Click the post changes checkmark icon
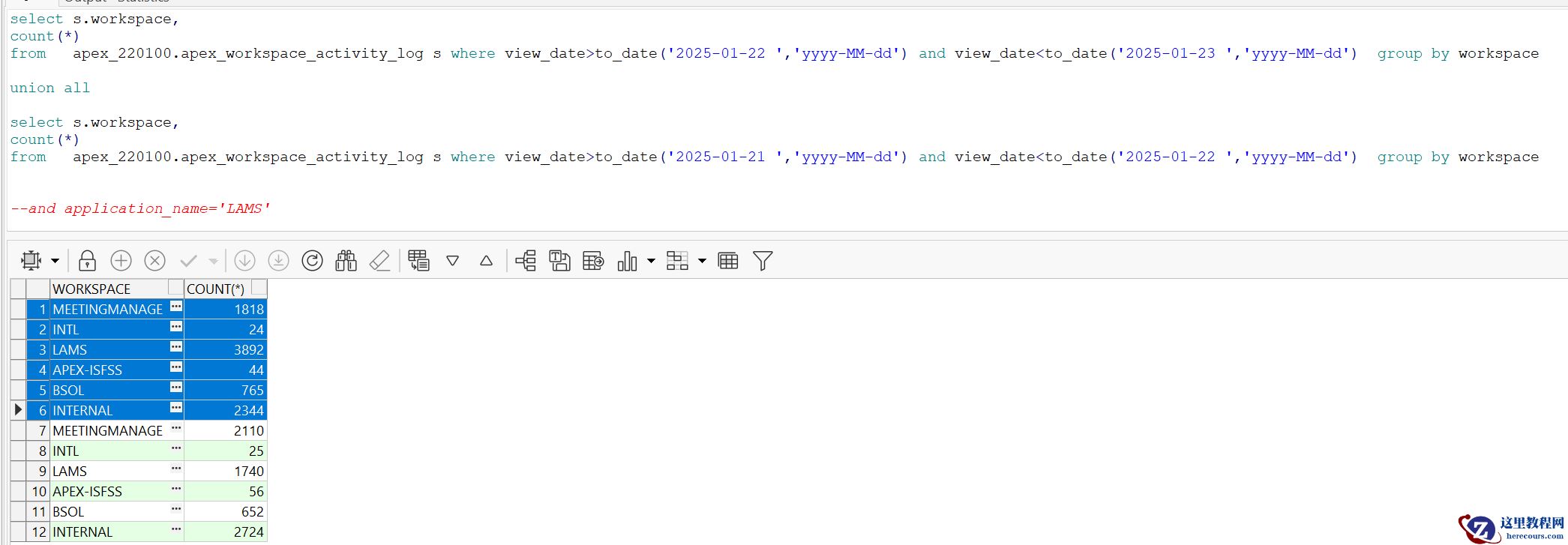 (188, 261)
